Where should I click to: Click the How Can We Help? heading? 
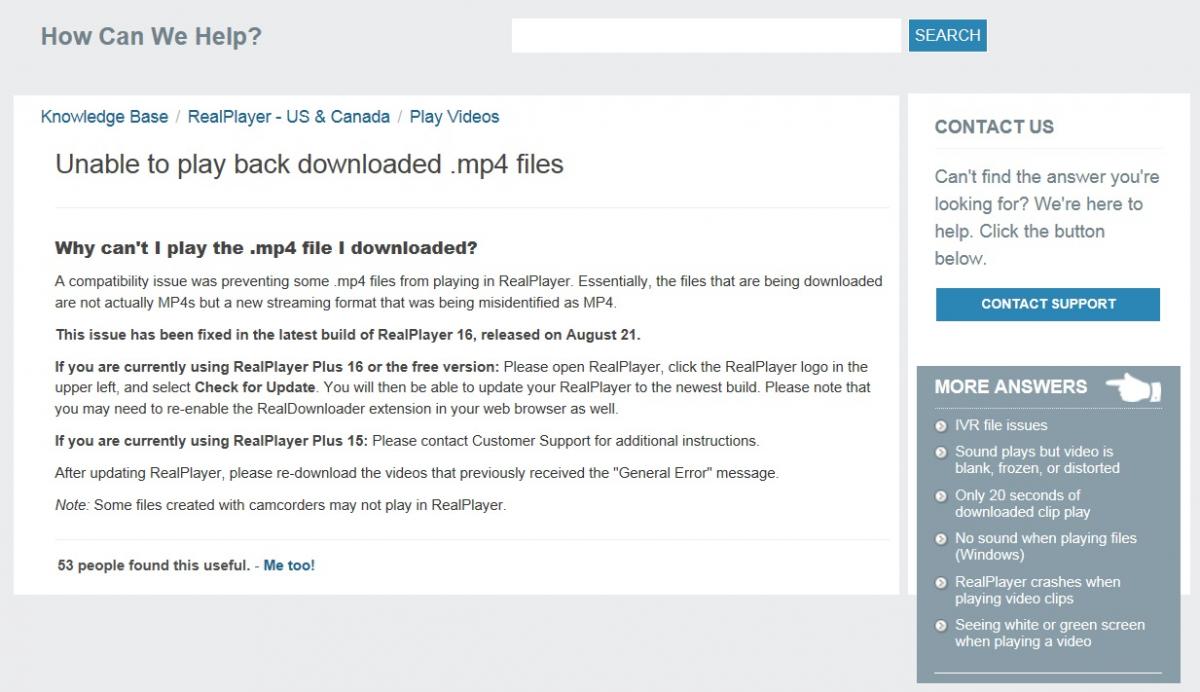[x=151, y=37]
